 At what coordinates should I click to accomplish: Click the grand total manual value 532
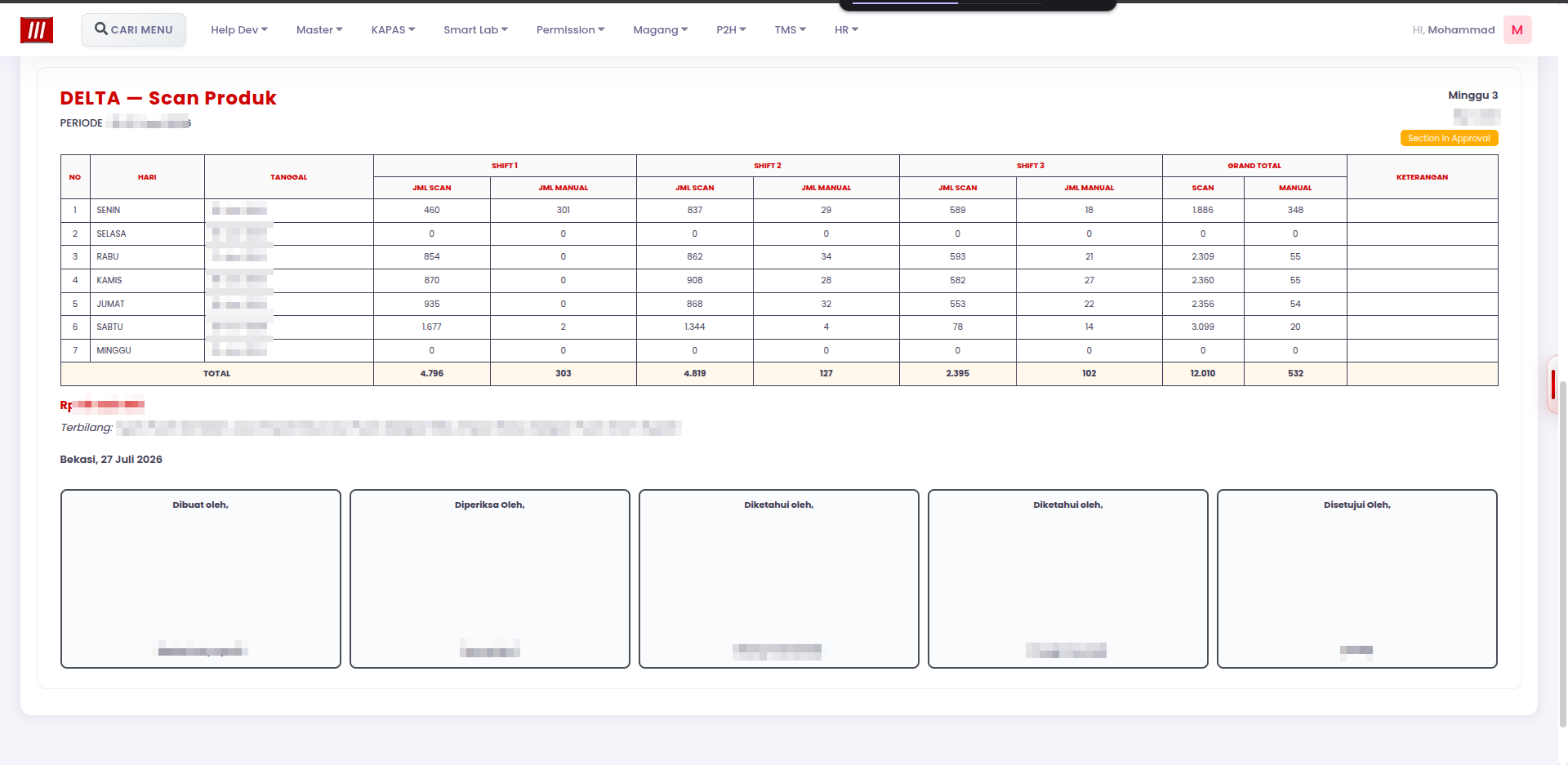click(x=1295, y=373)
